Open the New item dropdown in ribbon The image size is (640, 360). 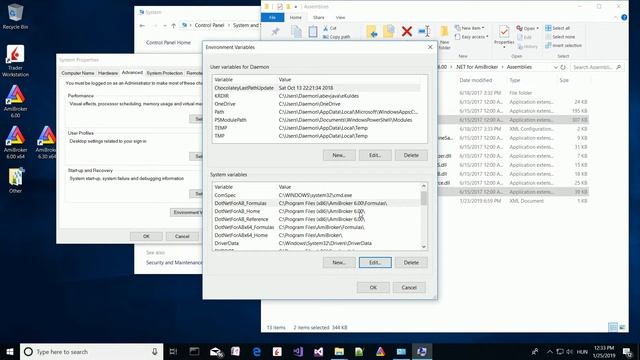point(470,28)
